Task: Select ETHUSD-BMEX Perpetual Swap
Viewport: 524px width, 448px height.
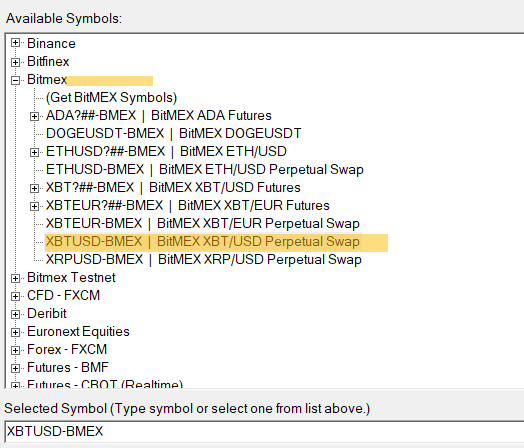Action: click(x=205, y=170)
